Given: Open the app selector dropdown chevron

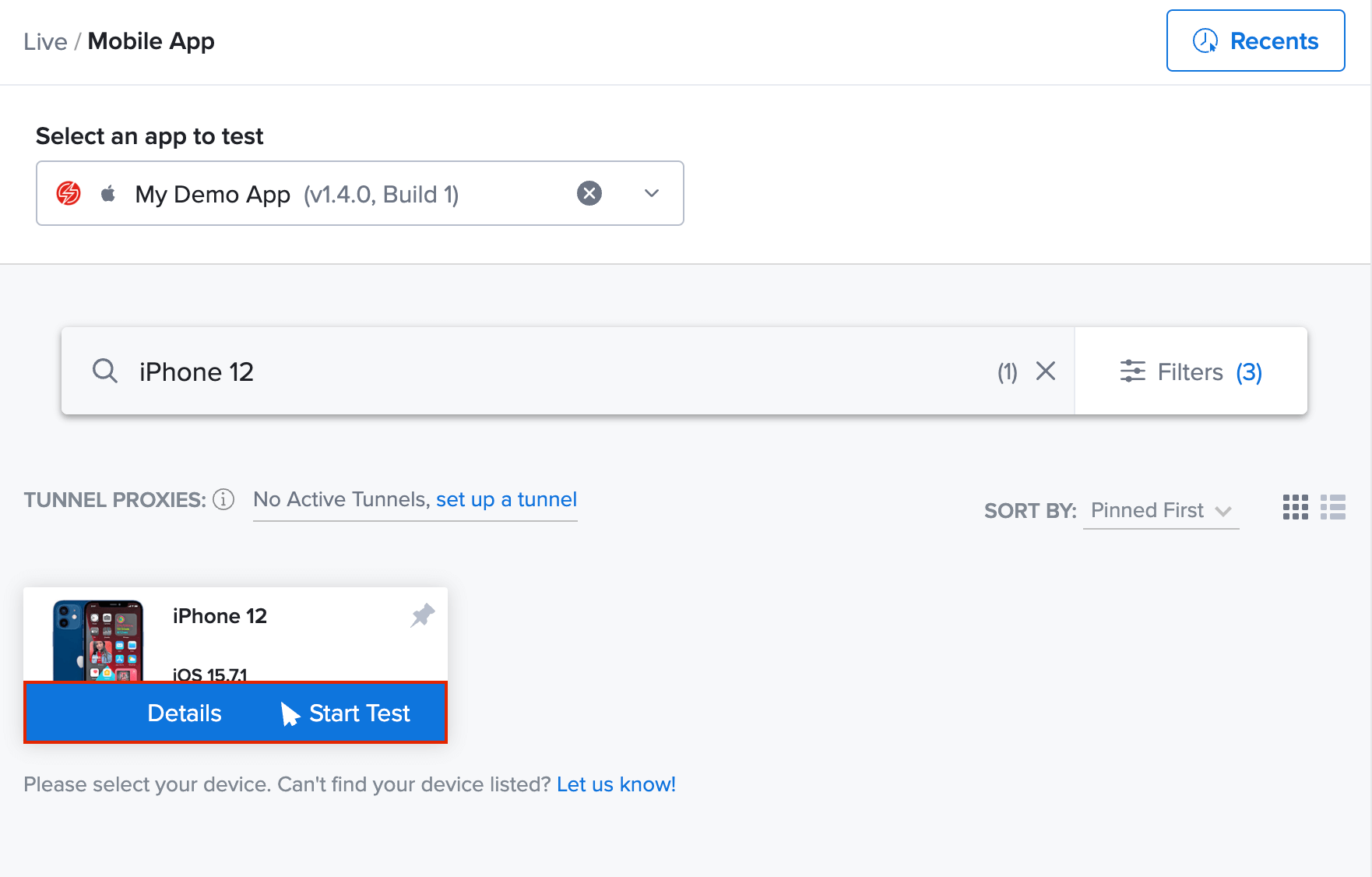Looking at the screenshot, I should (x=652, y=193).
